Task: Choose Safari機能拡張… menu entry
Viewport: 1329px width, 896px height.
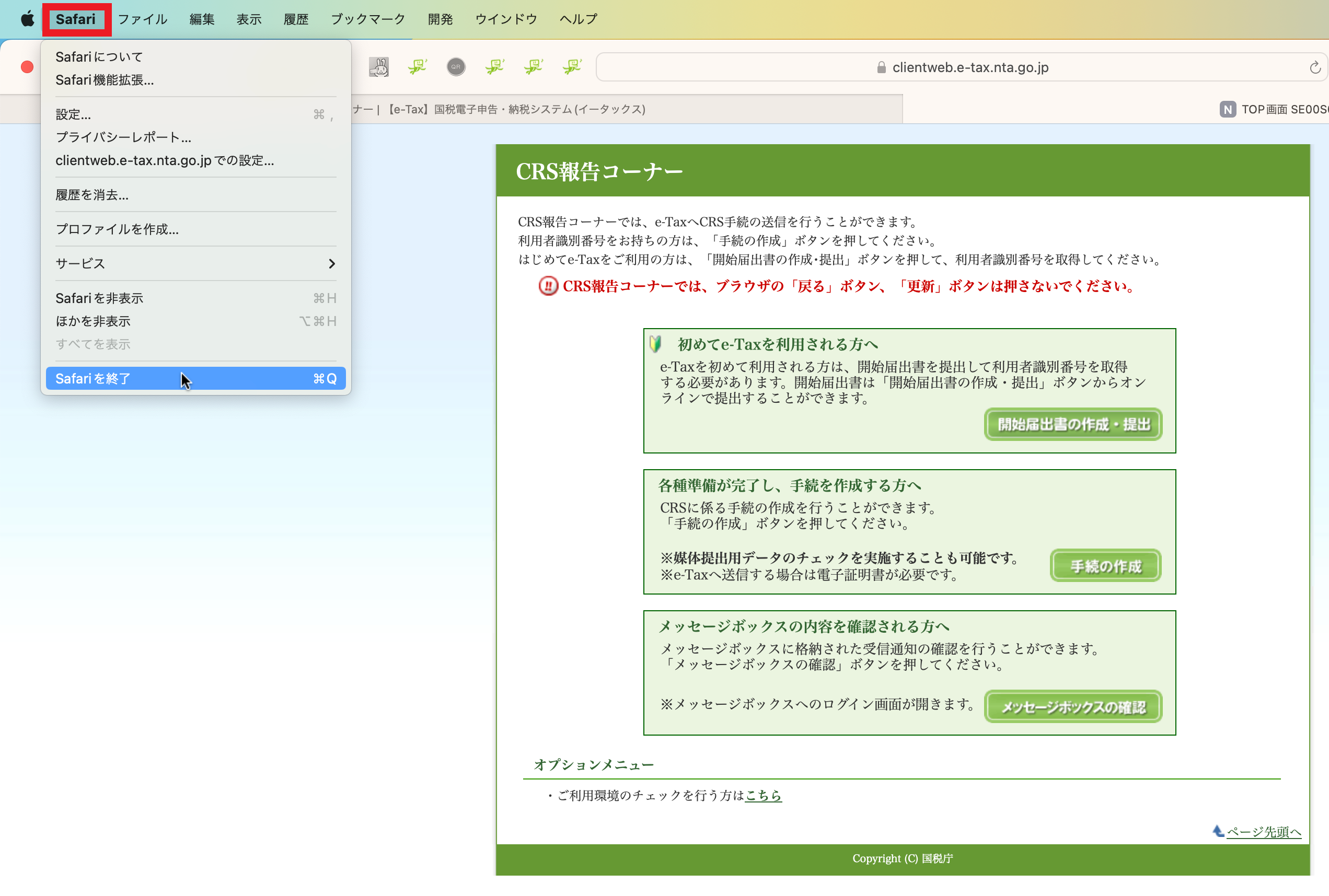Action: coord(195,80)
